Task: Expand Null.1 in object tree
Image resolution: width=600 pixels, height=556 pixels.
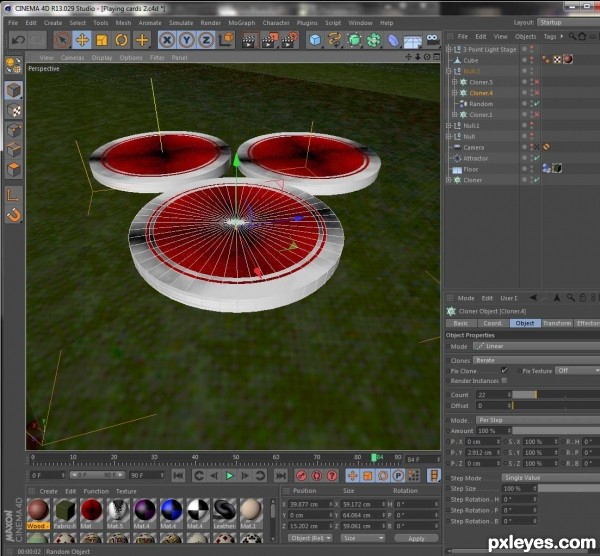Action: (x=448, y=126)
